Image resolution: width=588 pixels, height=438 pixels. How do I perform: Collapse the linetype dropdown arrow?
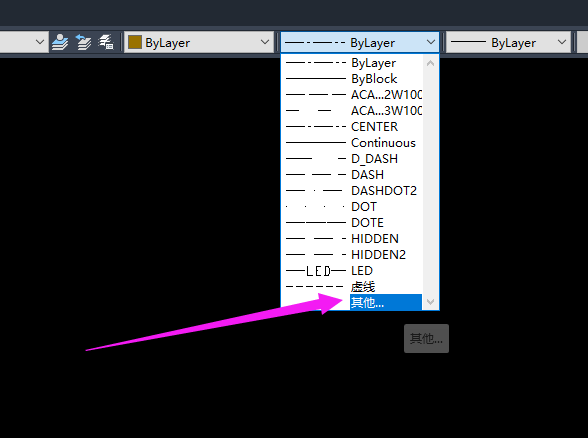point(431,42)
